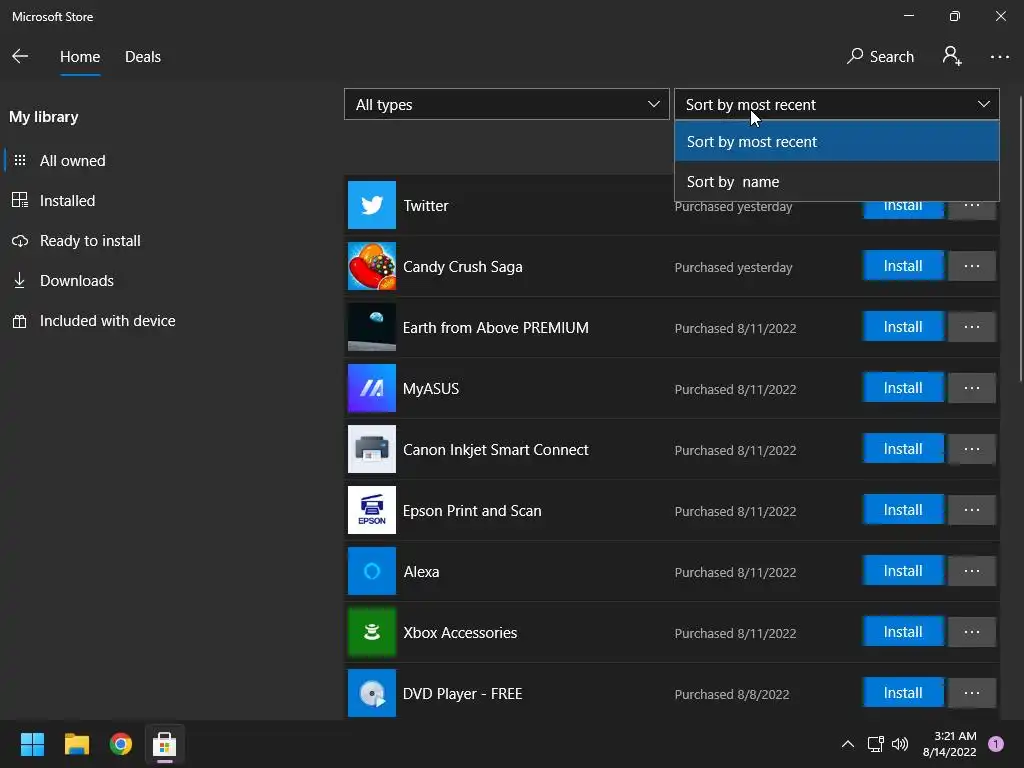1024x768 pixels.
Task: Click the Included with device gift icon
Action: coord(20,321)
